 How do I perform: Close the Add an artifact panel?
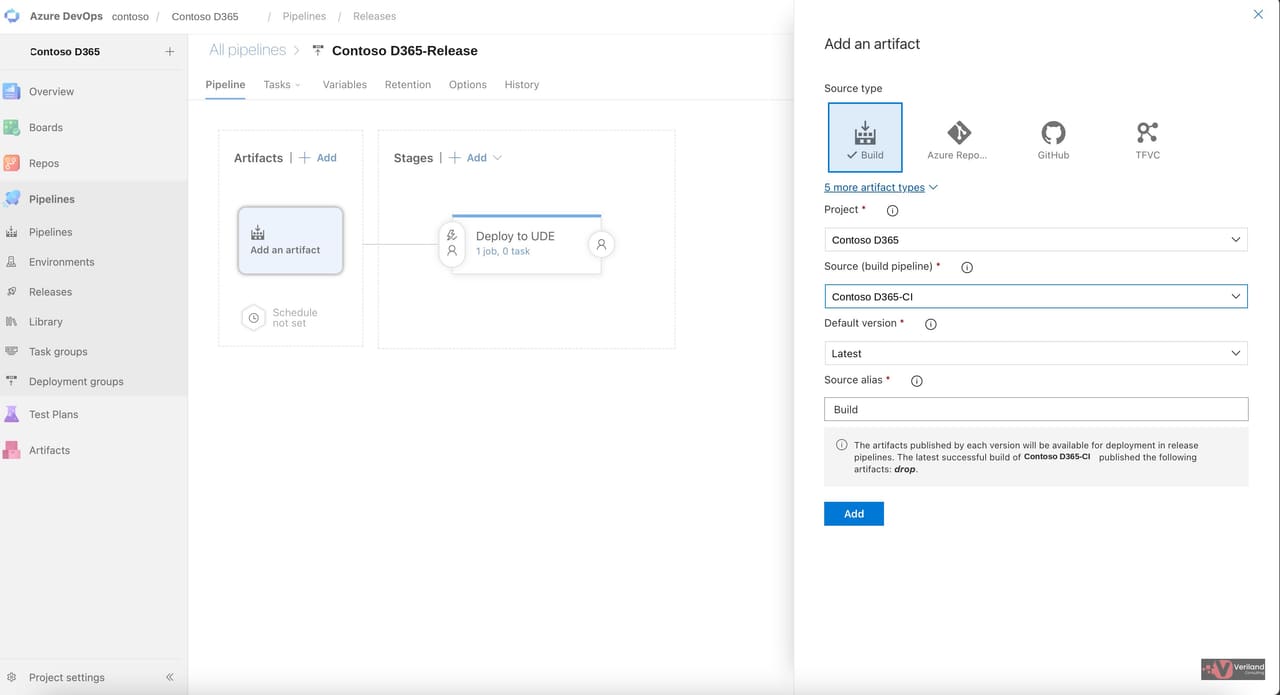1258,15
